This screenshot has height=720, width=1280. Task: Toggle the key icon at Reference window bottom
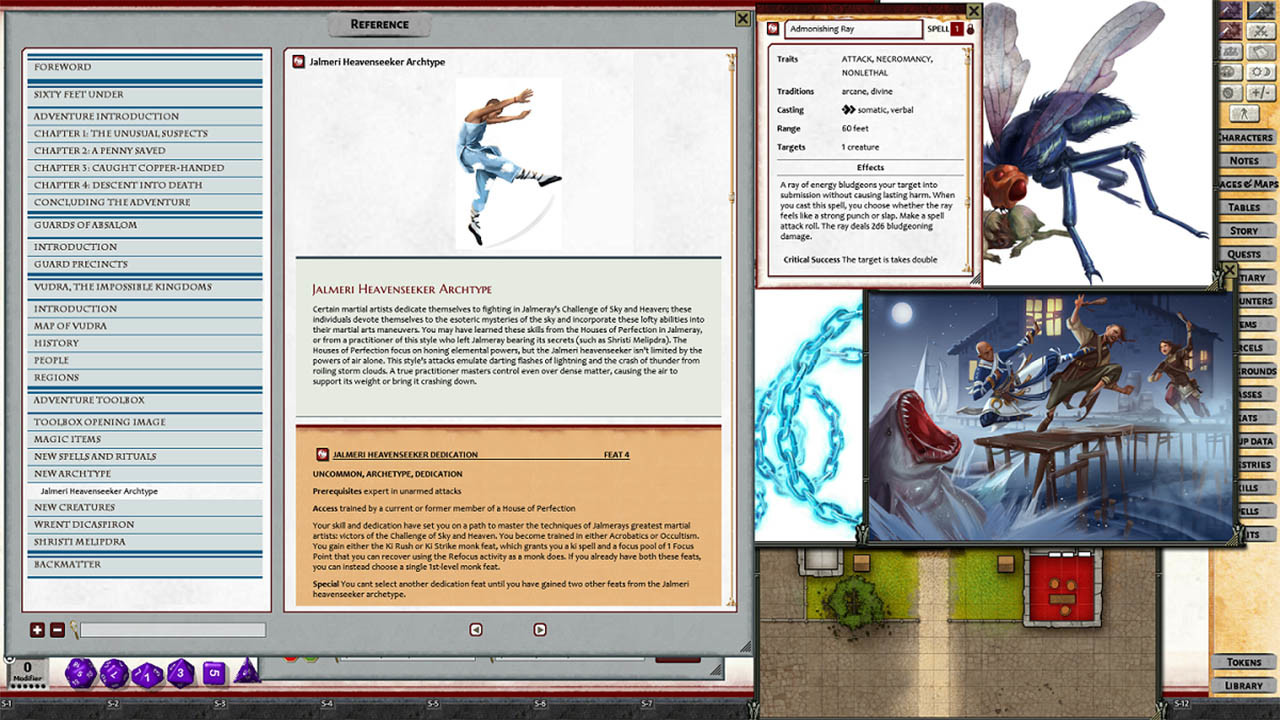point(72,629)
